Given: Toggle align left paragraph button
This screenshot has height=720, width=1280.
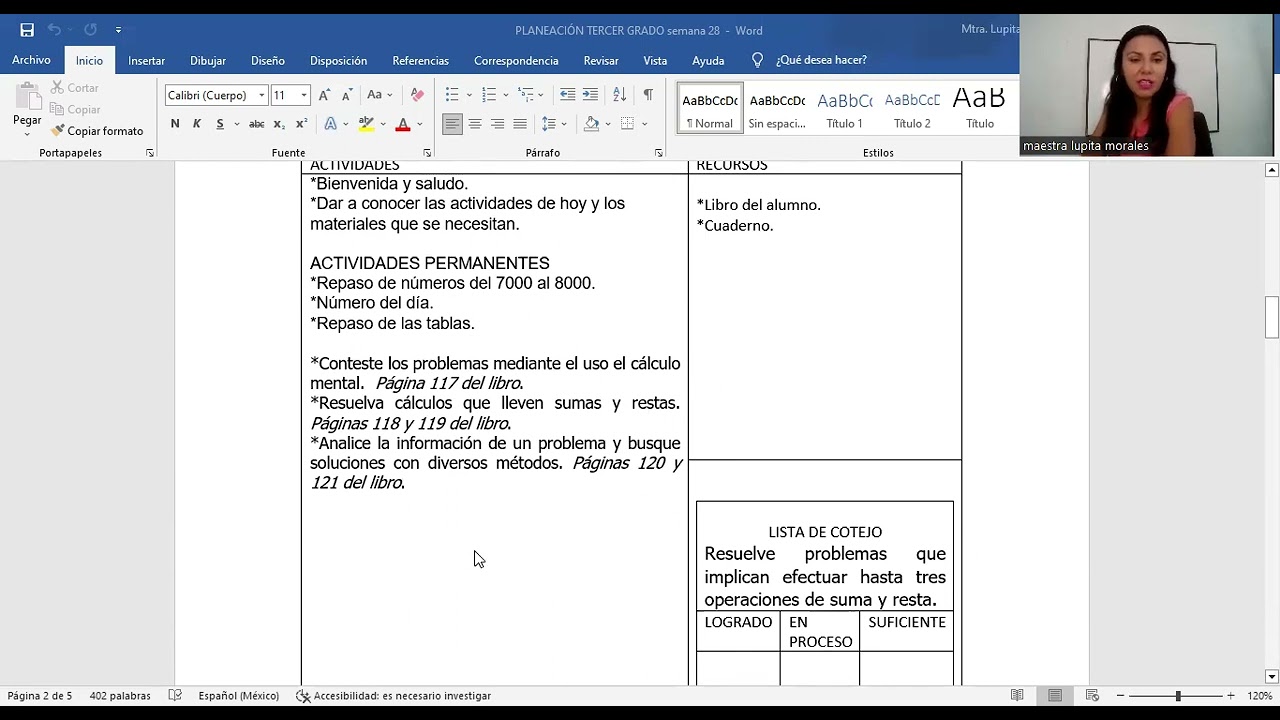Looking at the screenshot, I should 452,124.
